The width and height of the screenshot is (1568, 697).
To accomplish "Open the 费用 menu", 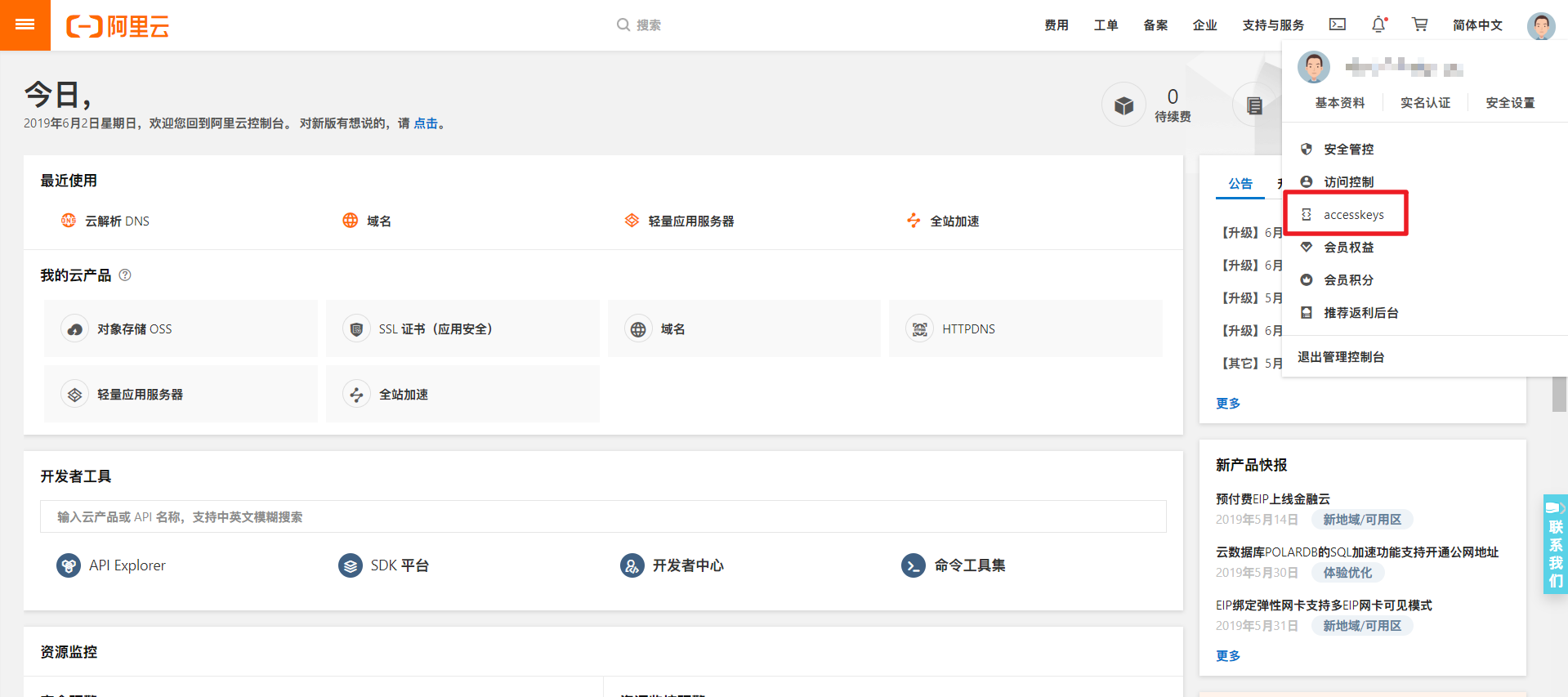I will [x=1056, y=25].
